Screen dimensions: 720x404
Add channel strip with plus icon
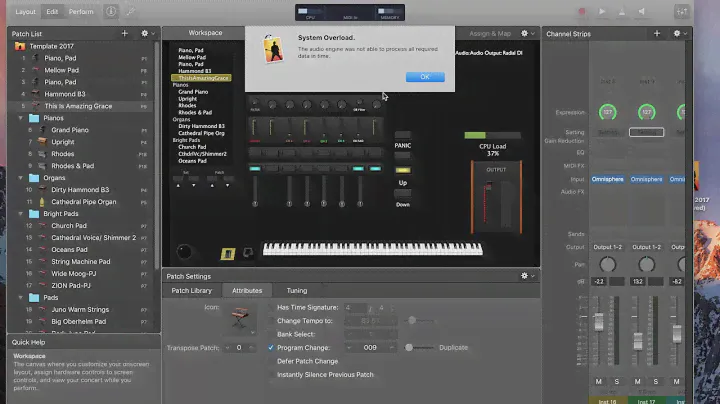coord(656,33)
